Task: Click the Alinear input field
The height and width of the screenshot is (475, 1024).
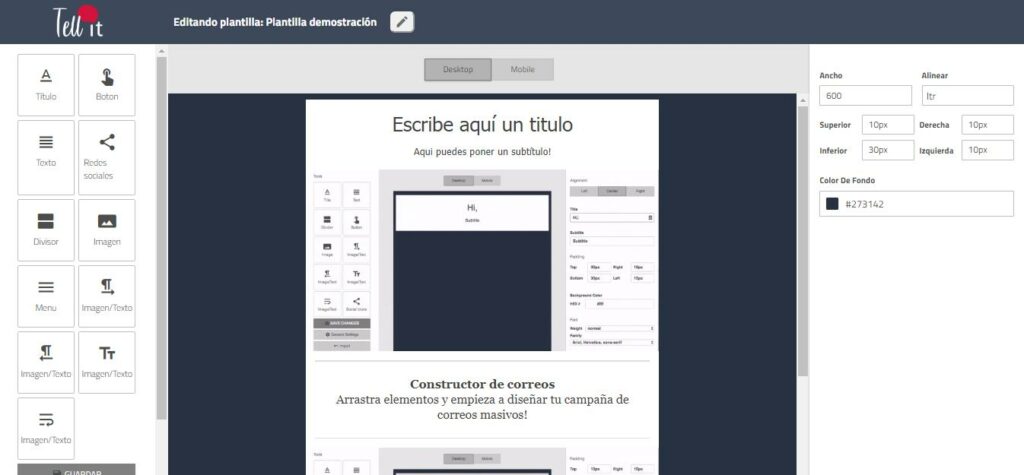Action: click(967, 96)
